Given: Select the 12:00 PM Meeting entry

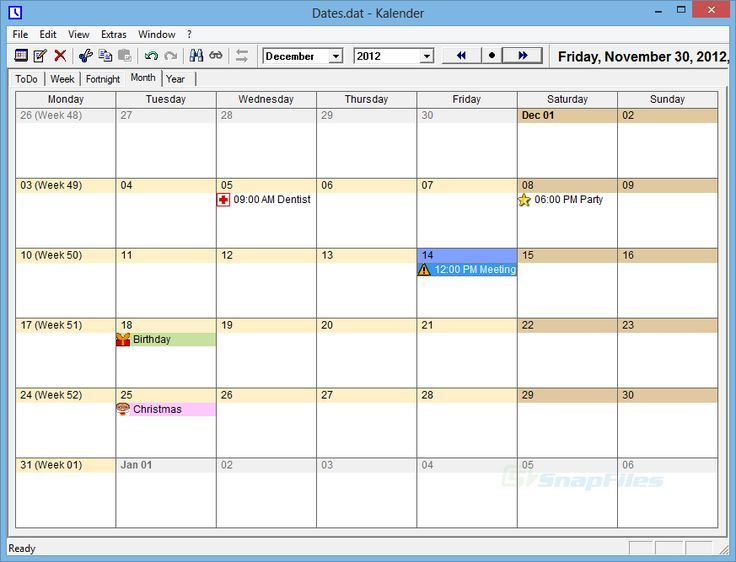Looking at the screenshot, I should coord(467,269).
